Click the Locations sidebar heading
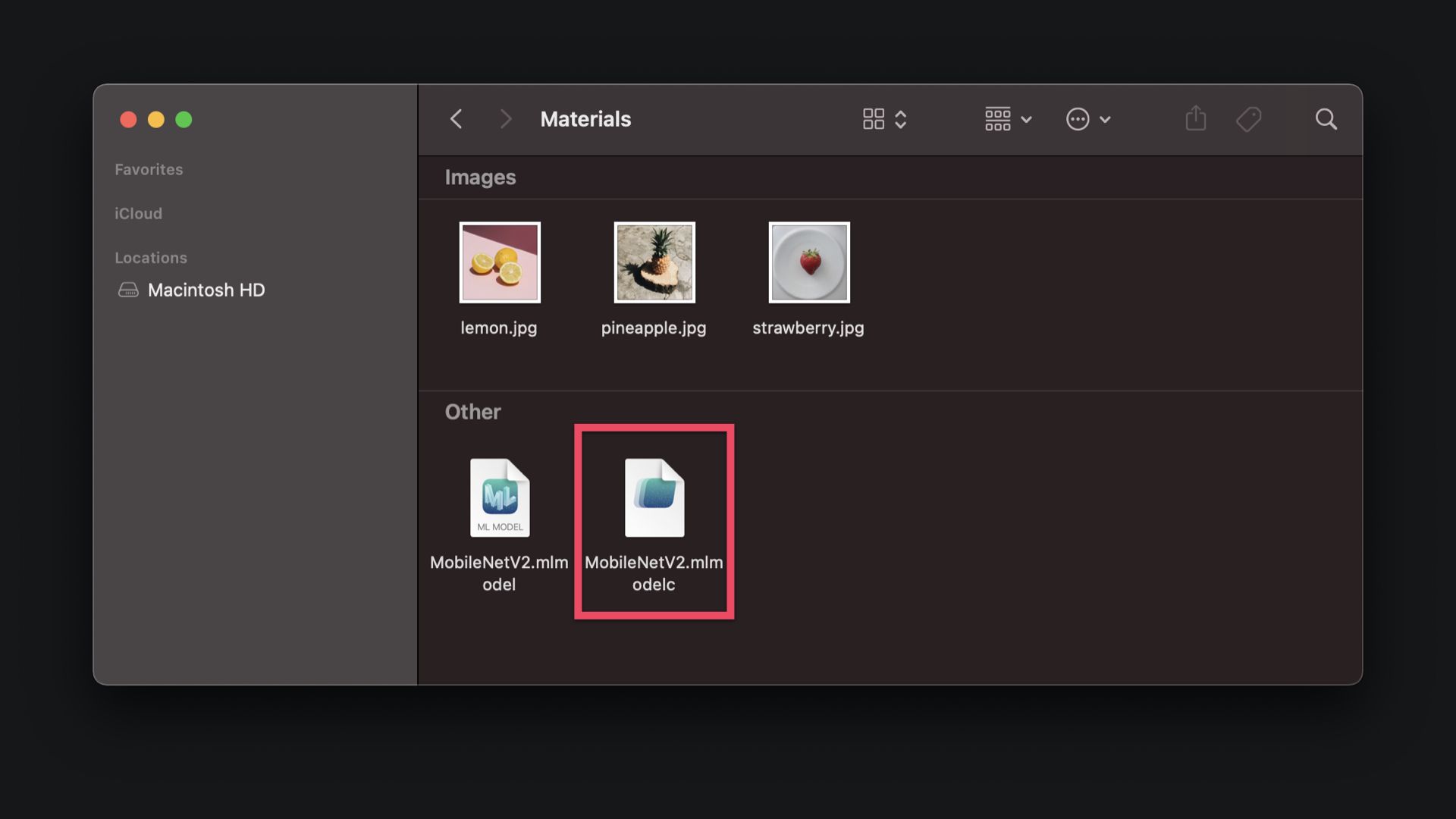1456x819 pixels. point(151,257)
